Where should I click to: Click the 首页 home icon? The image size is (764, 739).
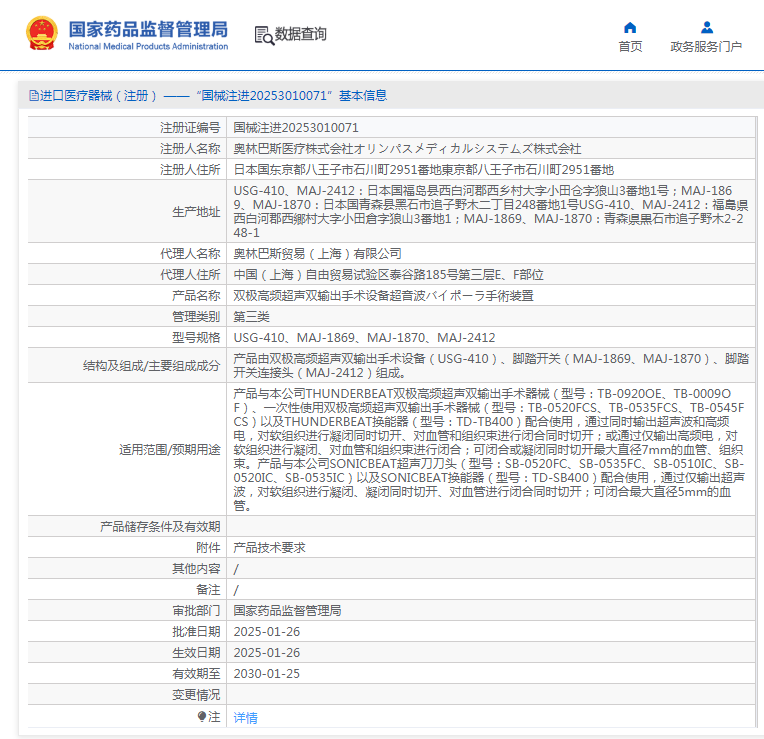[630, 27]
